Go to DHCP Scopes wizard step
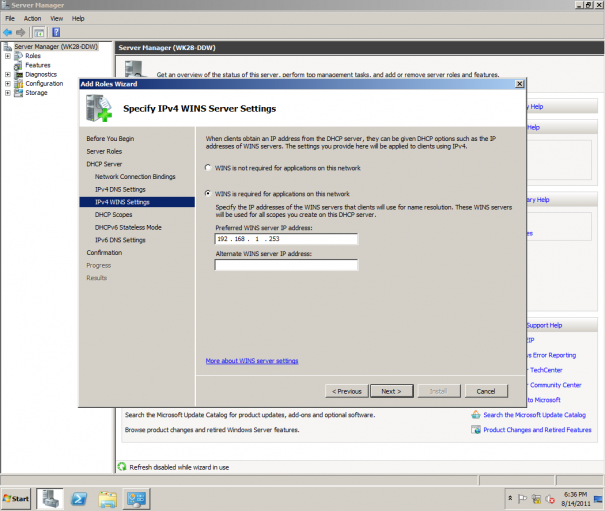This screenshot has height=511, width=605. pos(113,215)
